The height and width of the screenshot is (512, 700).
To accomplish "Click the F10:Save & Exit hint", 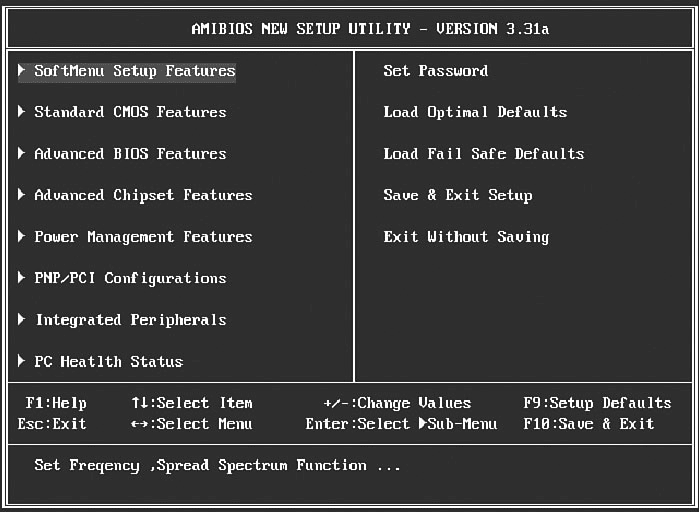I will 588,424.
